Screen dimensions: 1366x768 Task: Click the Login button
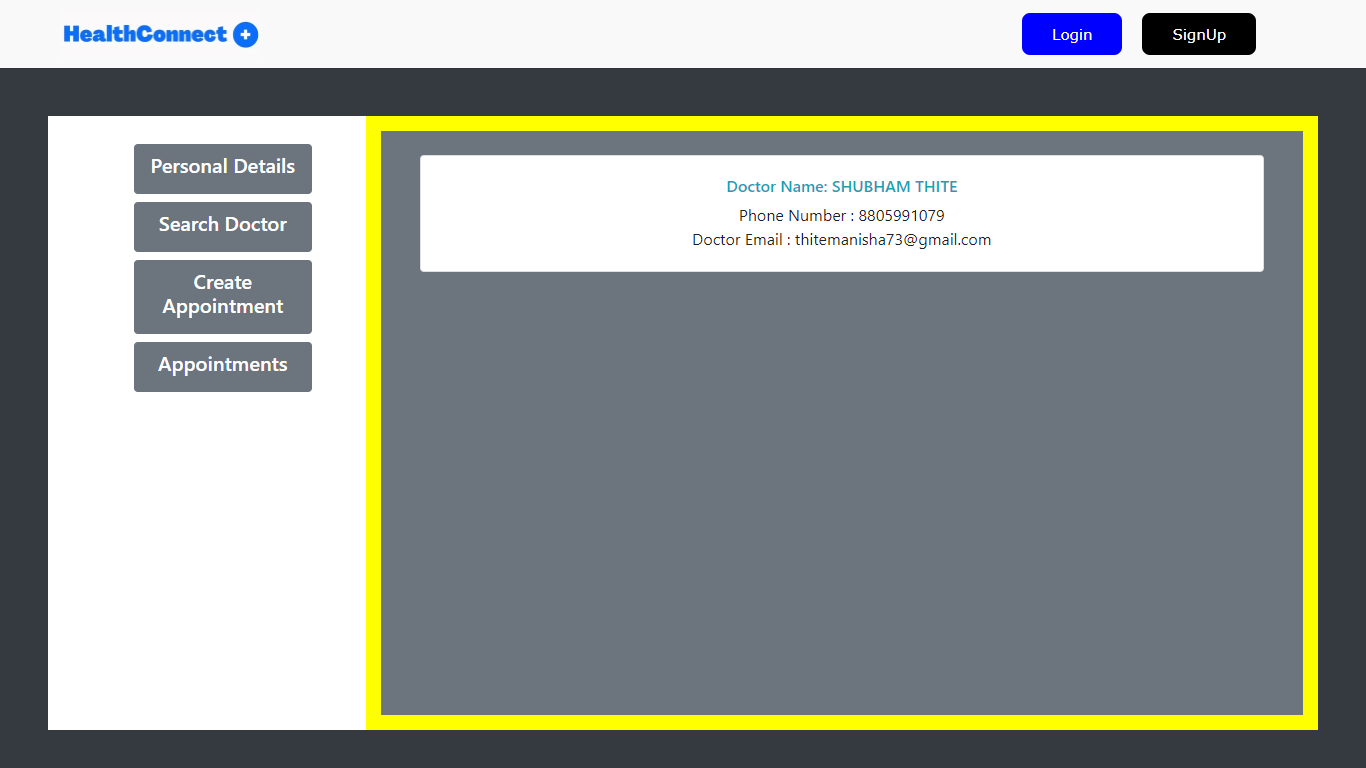pos(1071,33)
